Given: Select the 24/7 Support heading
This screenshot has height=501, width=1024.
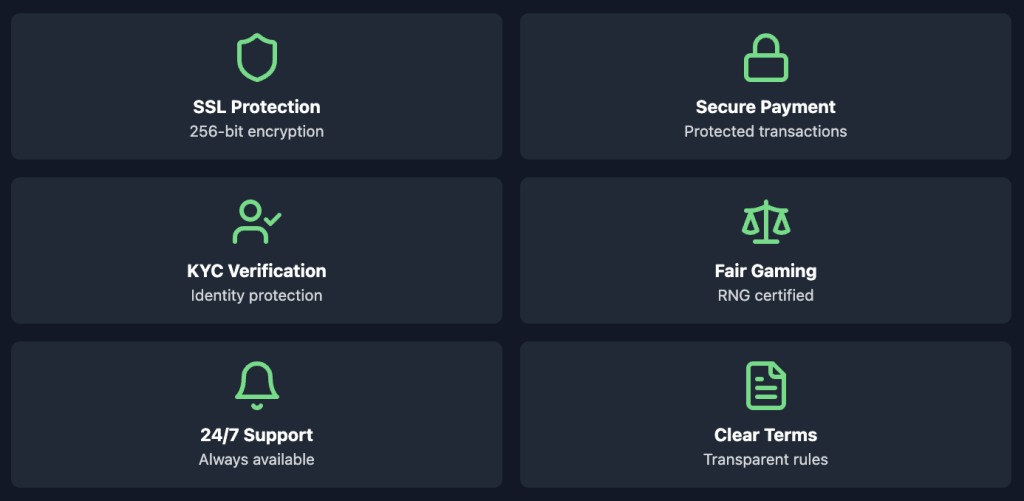Looking at the screenshot, I should [x=257, y=434].
